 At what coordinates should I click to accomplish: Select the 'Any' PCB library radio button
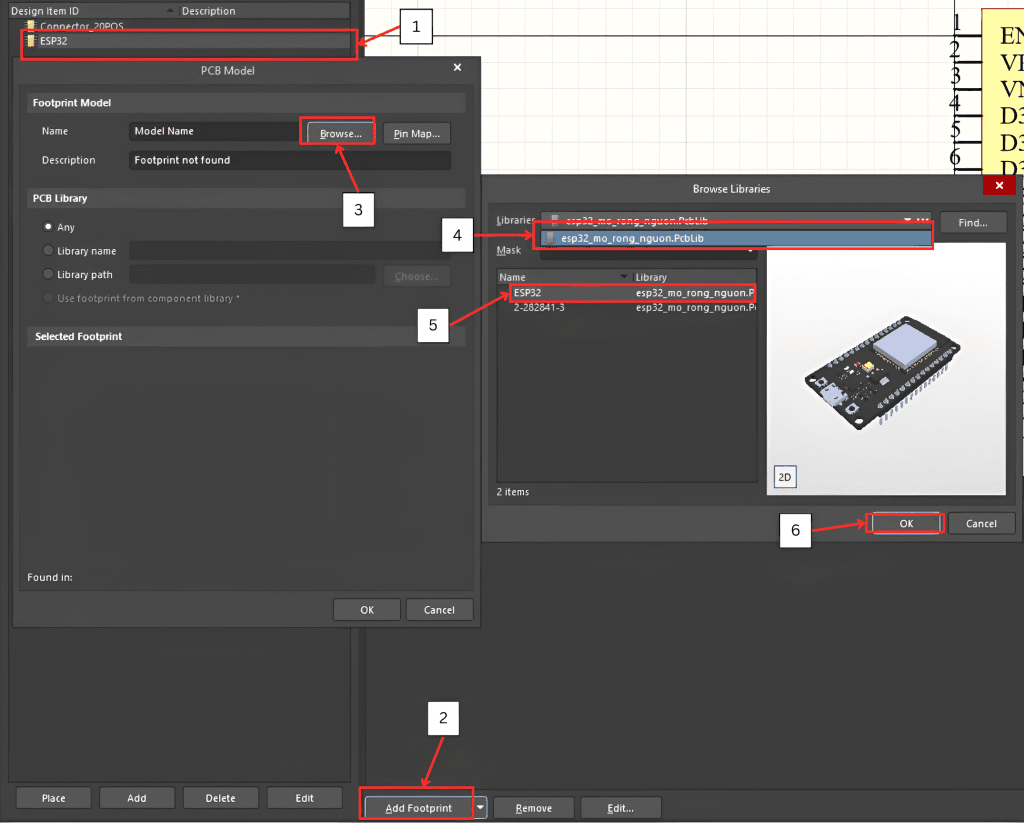[48, 227]
